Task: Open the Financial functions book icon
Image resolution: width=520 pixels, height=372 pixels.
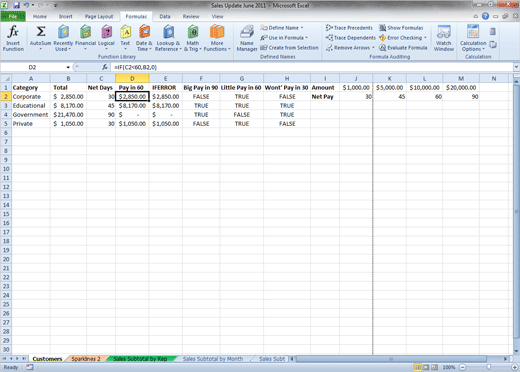Action: click(85, 32)
